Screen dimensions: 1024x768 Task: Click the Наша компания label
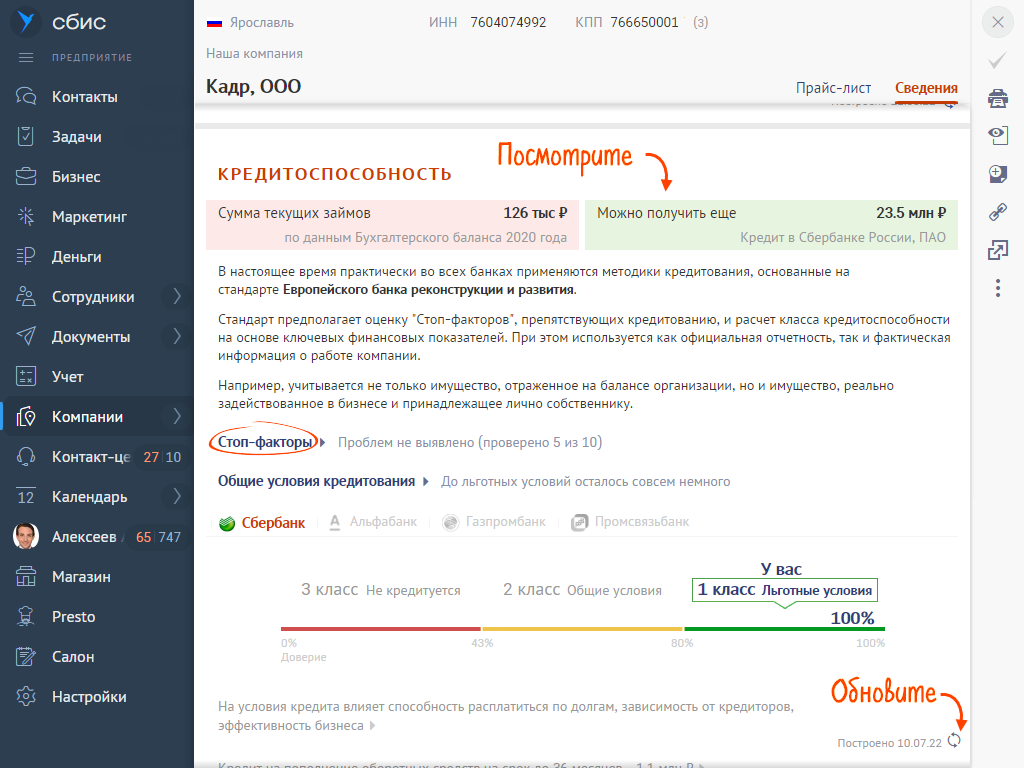tap(255, 54)
